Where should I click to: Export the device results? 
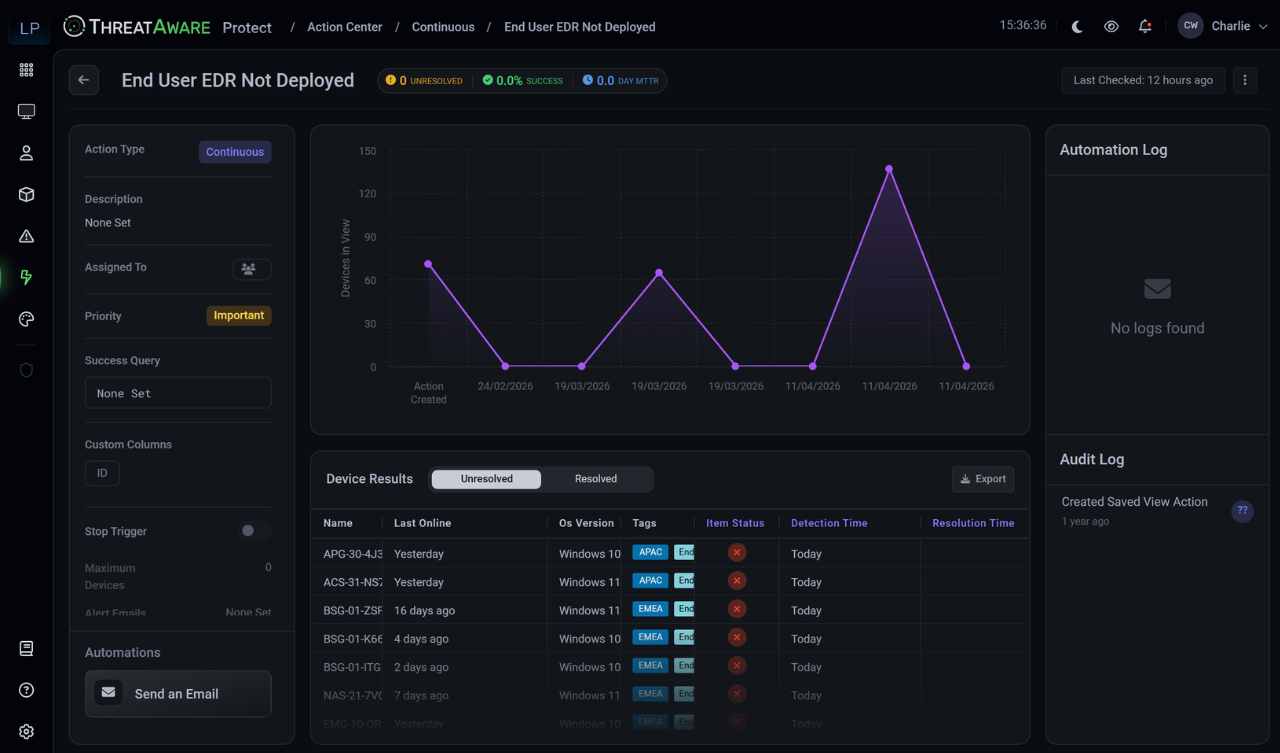(983, 479)
